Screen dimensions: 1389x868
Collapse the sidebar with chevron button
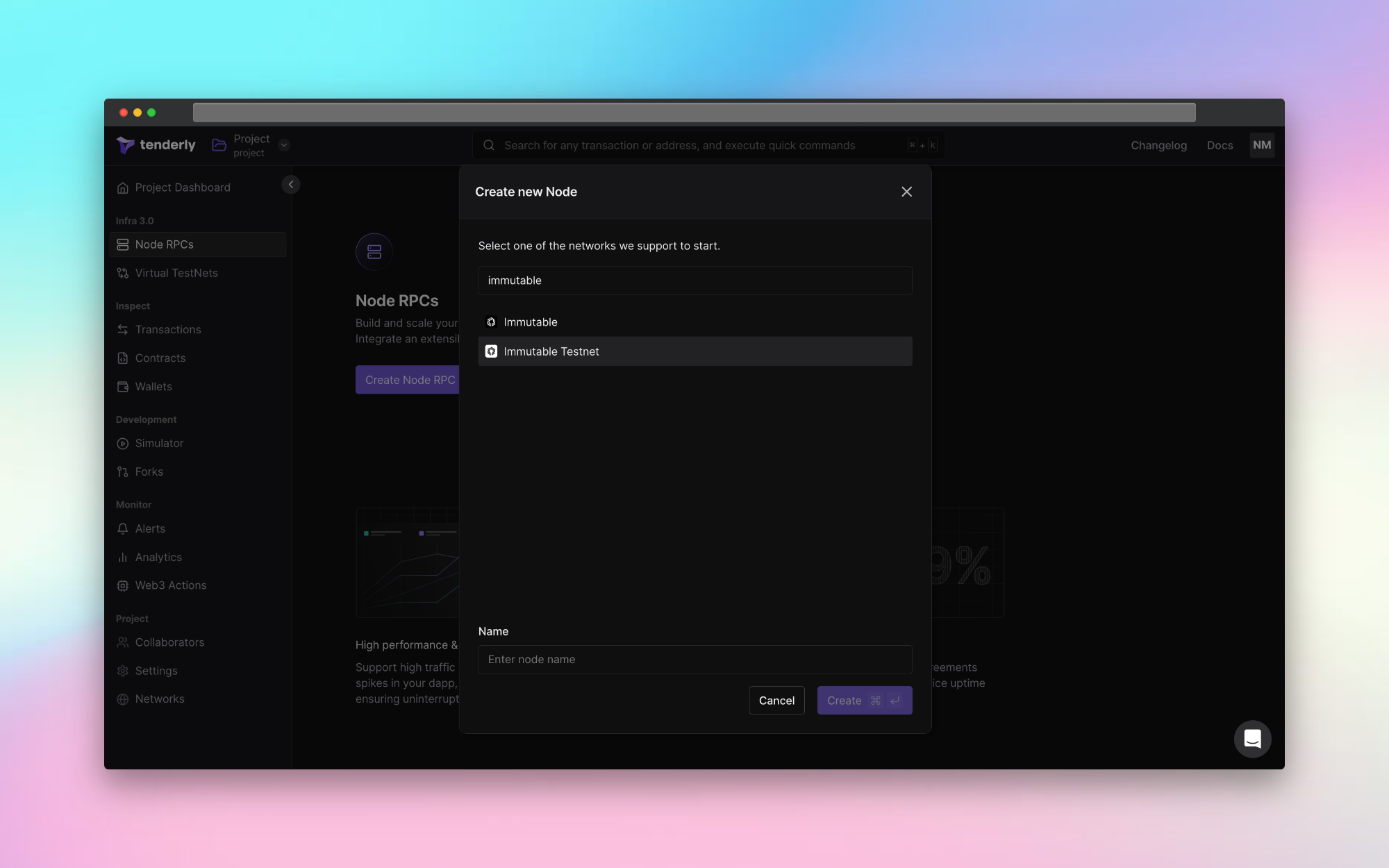tap(290, 184)
